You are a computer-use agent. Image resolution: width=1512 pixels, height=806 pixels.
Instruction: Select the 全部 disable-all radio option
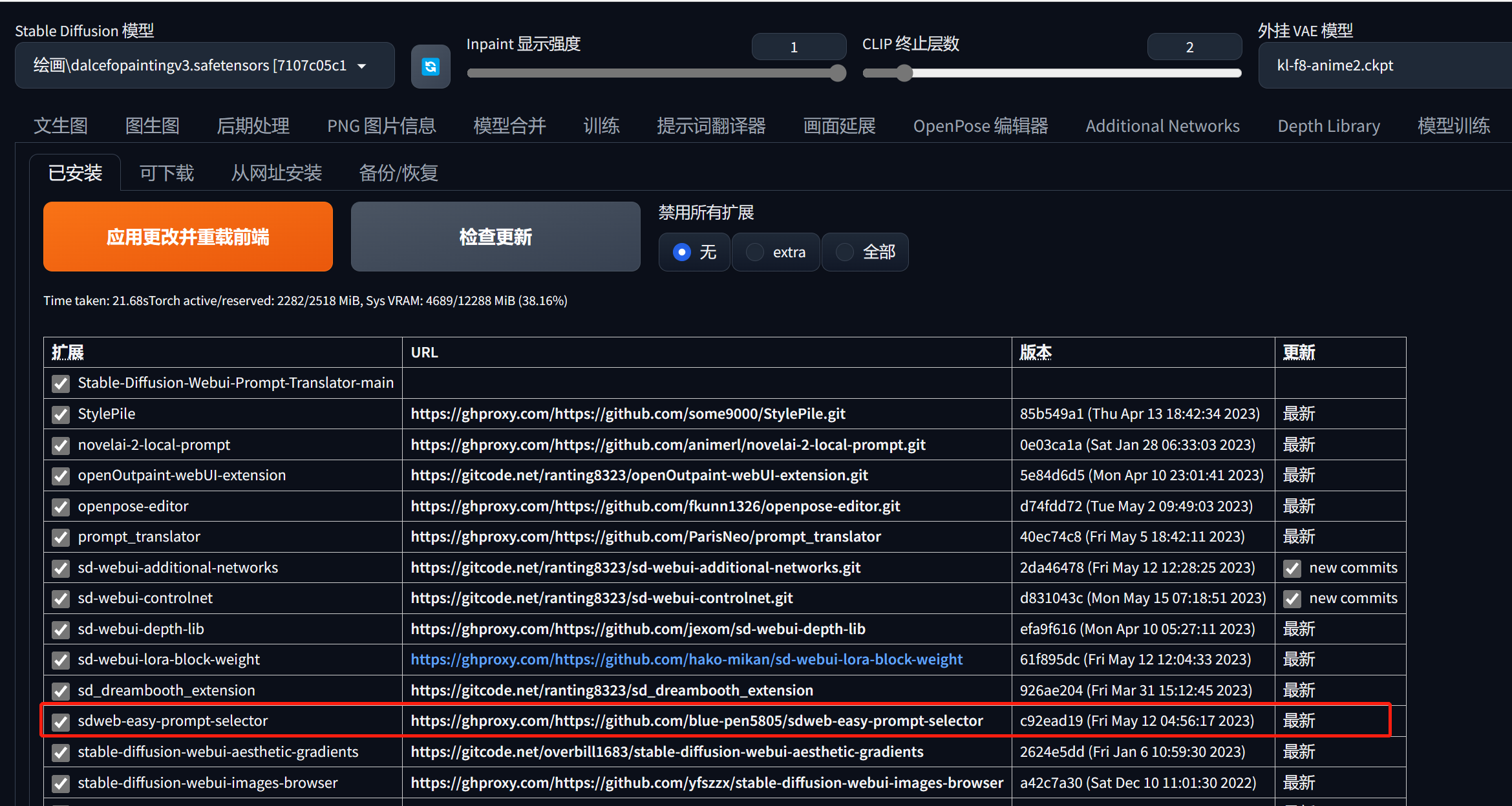coord(845,252)
